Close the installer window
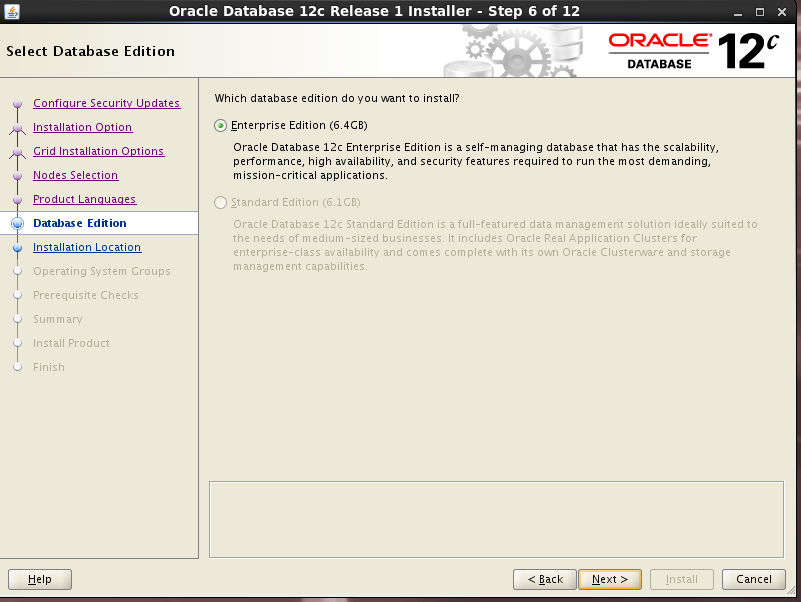This screenshot has width=801, height=602. 782,12
